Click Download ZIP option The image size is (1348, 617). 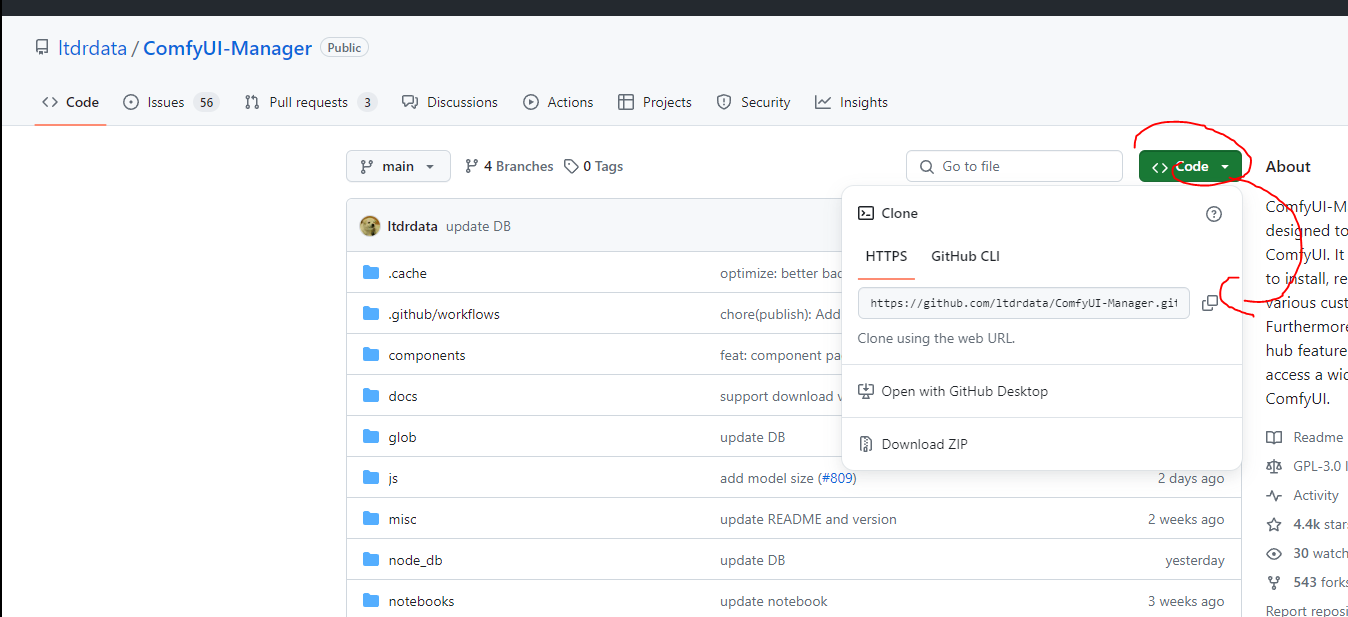(912, 444)
